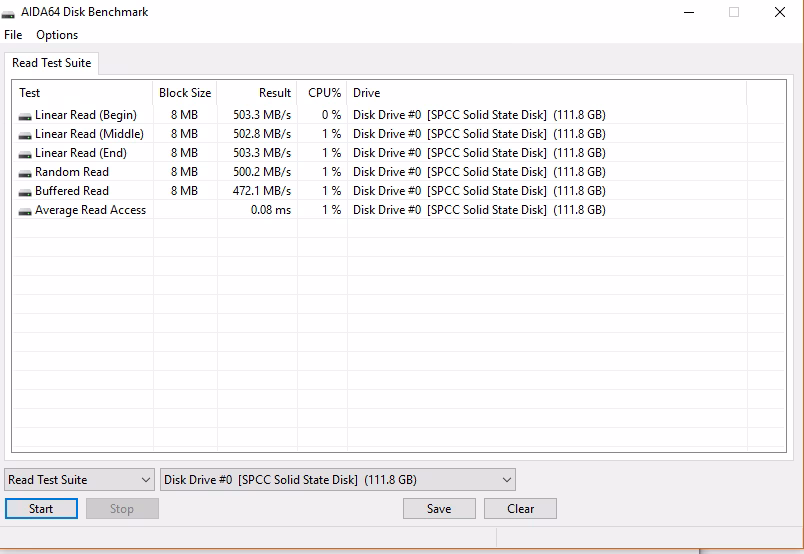This screenshot has height=554, width=804.
Task: Click the 0 % CPU value
Action: 331,115
